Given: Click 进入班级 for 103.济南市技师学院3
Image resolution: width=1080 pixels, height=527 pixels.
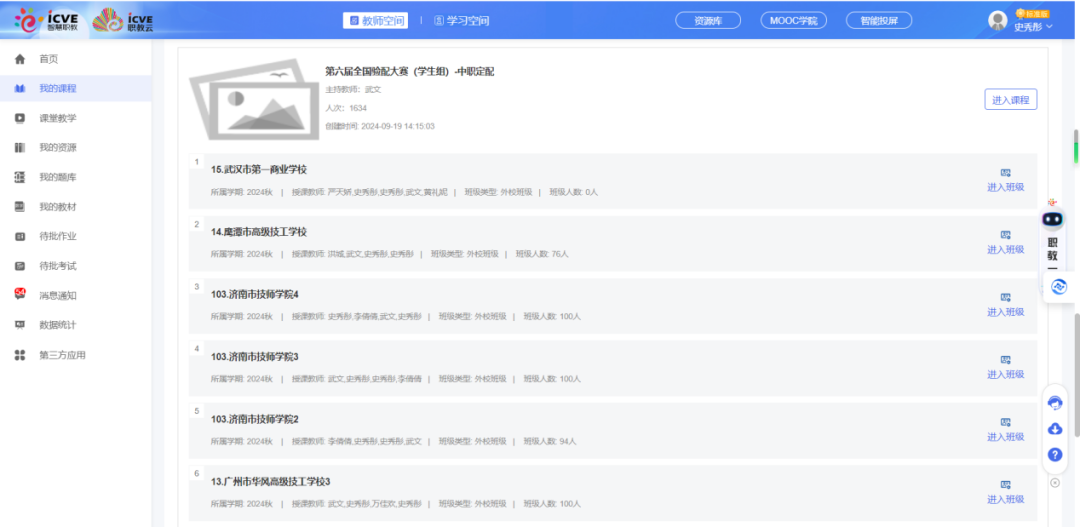Looking at the screenshot, I should point(1006,374).
